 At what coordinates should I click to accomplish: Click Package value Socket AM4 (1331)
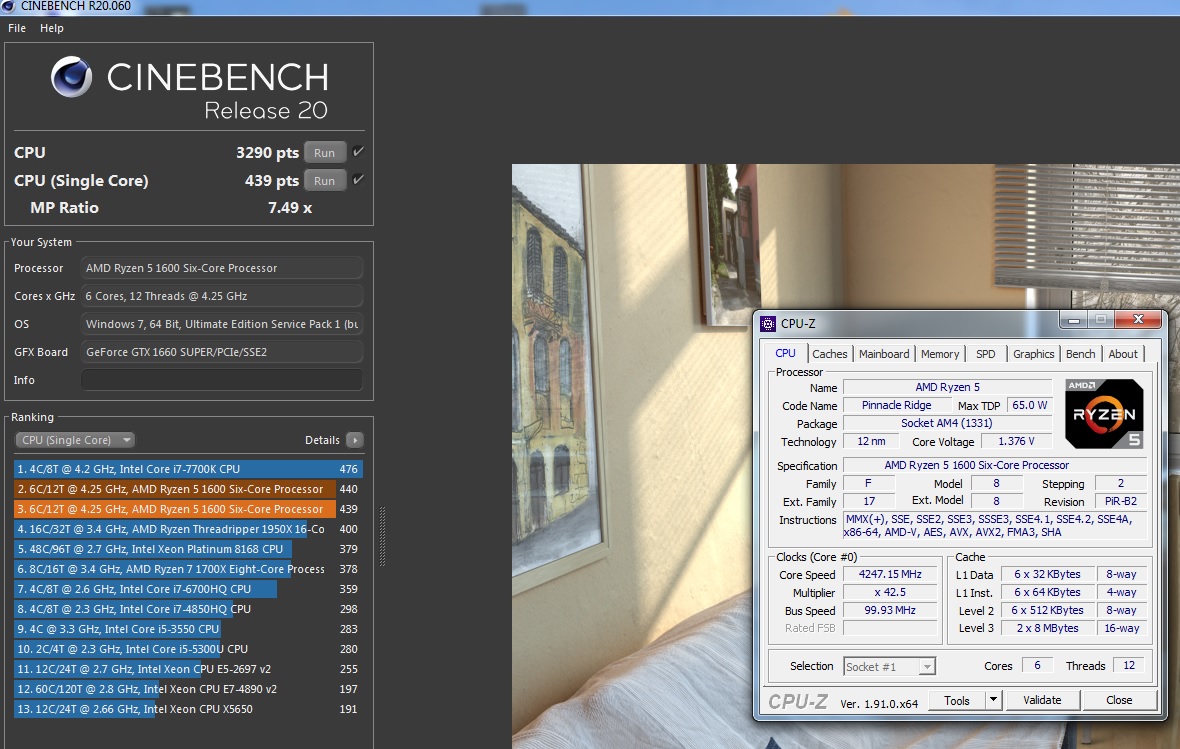(947, 423)
